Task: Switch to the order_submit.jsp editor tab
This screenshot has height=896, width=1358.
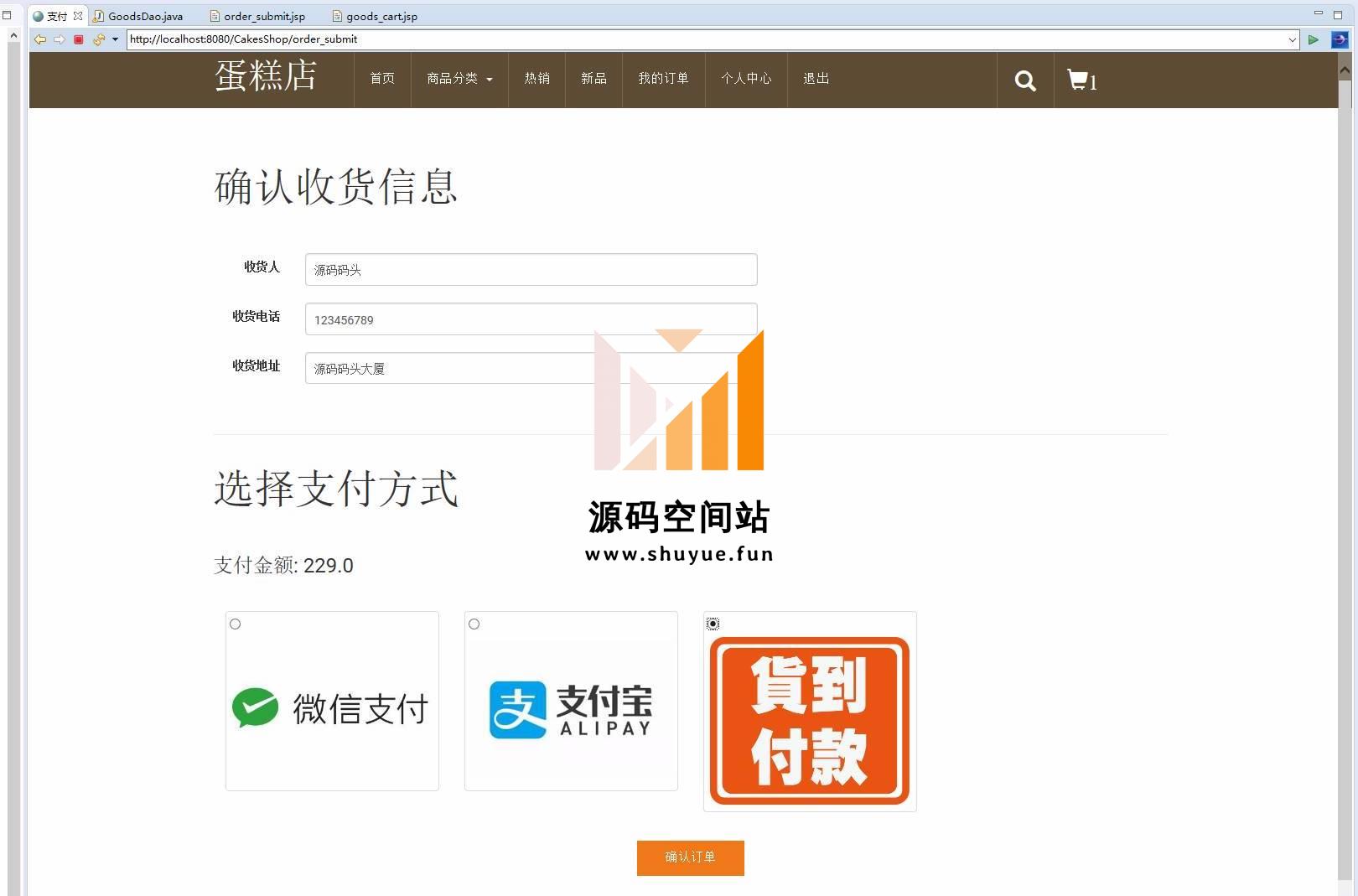Action: [257, 16]
